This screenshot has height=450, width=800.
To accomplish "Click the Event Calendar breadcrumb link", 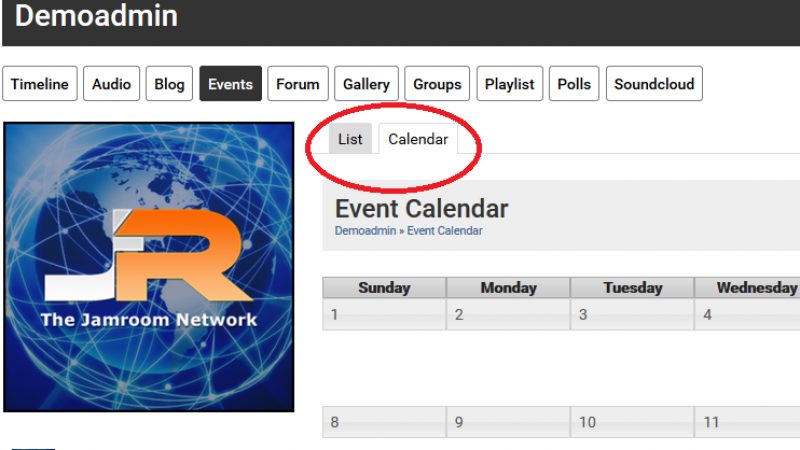I will pos(444,231).
